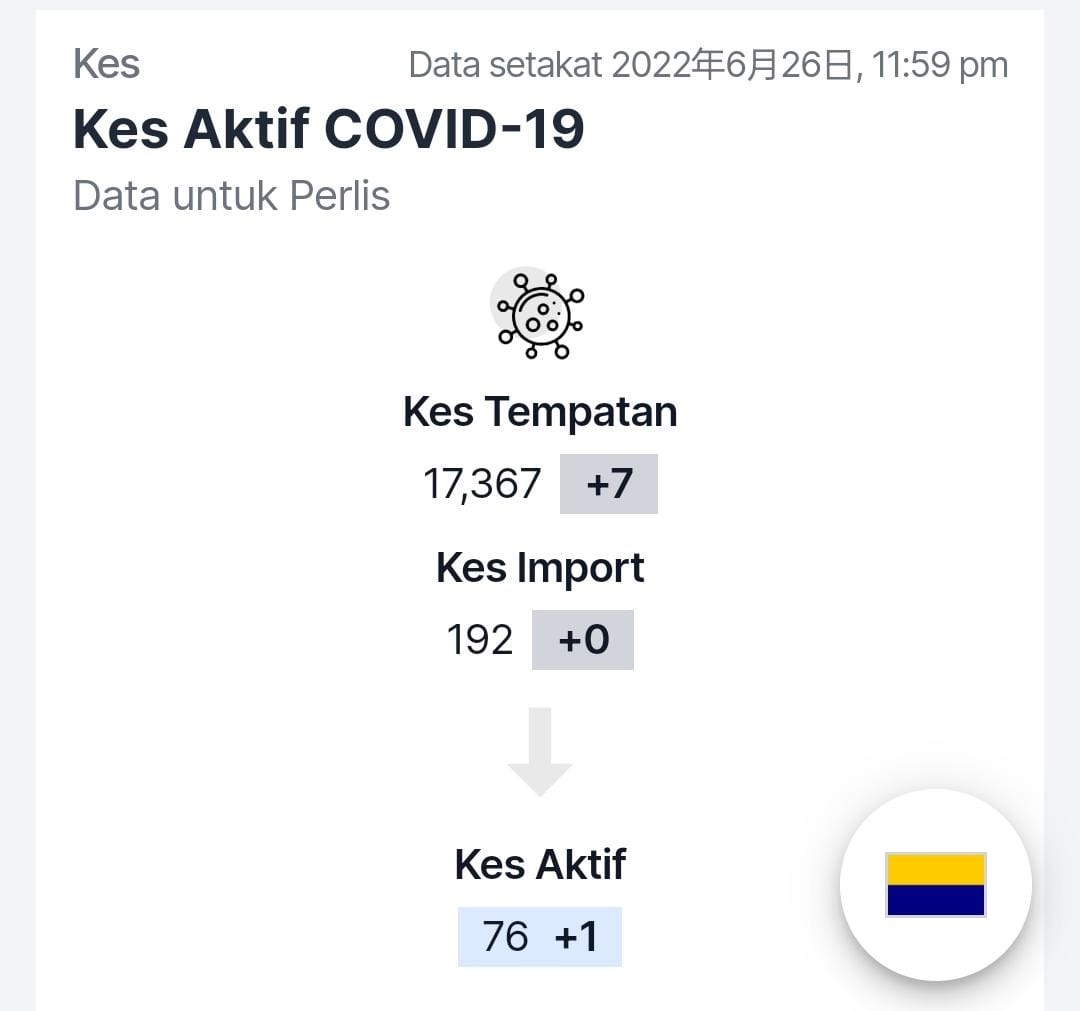Image resolution: width=1080 pixels, height=1011 pixels.
Task: Click the yellow stripe of Perlis flag
Action: 935,870
